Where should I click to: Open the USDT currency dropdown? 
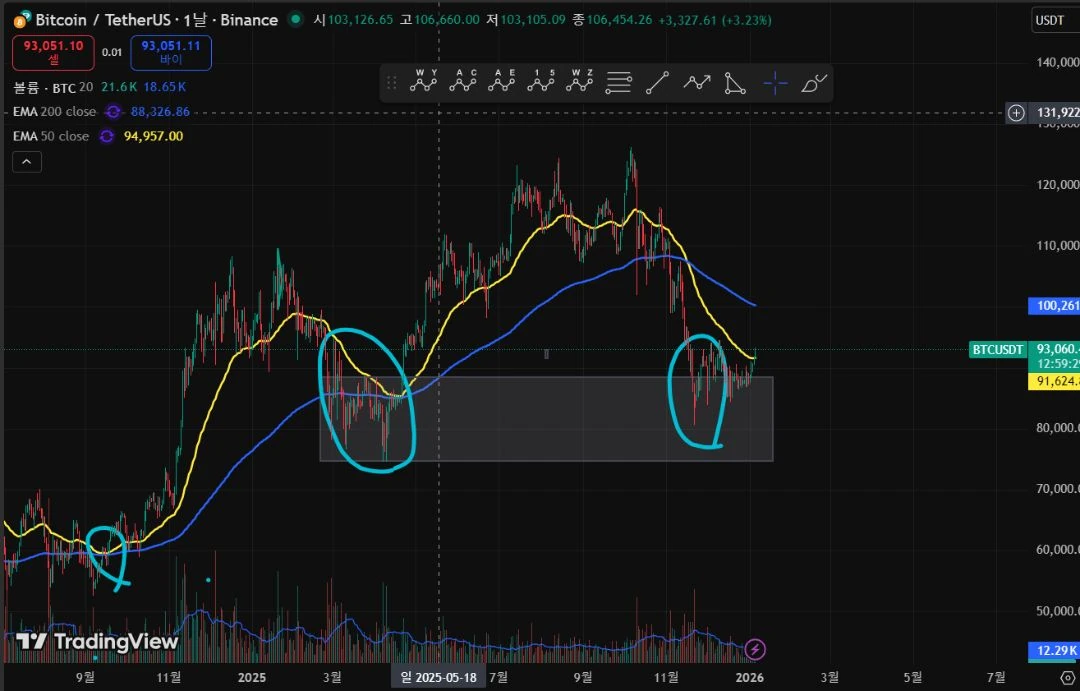1054,20
